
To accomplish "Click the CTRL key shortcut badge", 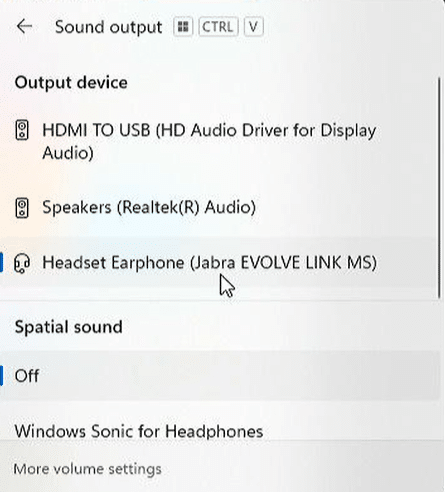I will coord(218,27).
